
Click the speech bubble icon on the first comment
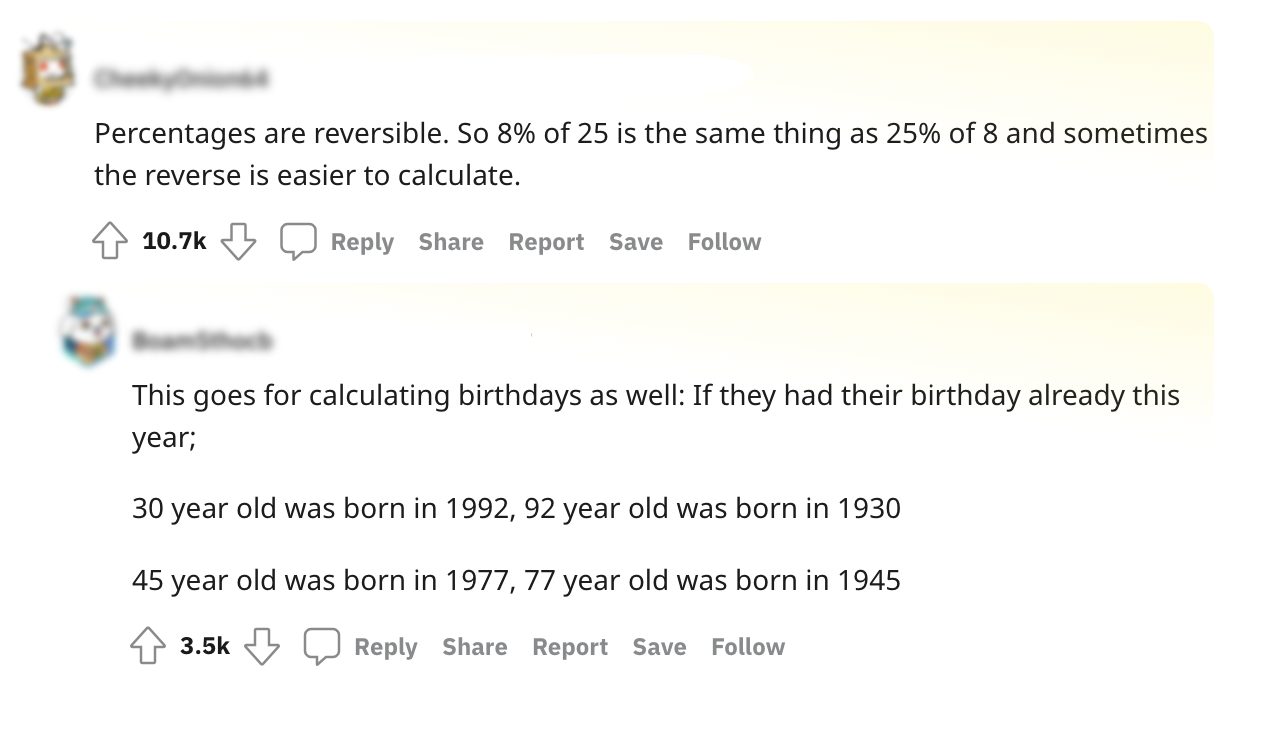298,241
